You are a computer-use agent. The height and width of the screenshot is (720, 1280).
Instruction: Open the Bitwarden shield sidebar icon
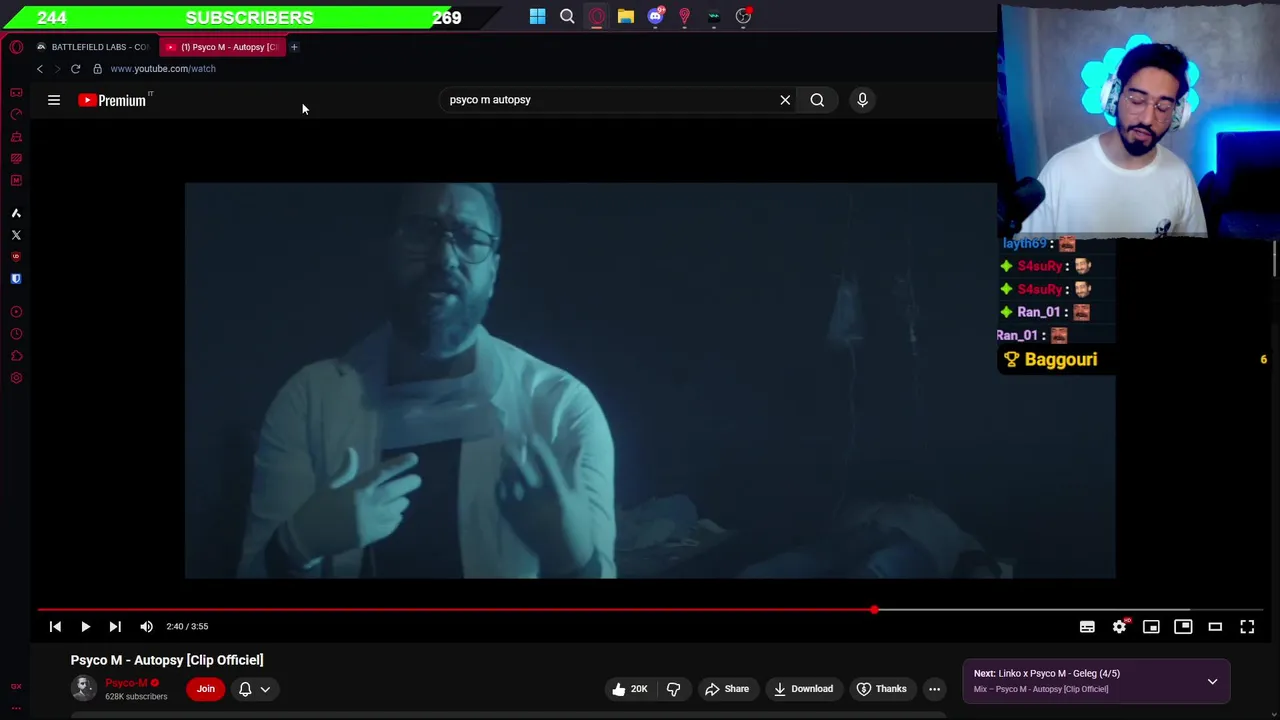pos(16,279)
